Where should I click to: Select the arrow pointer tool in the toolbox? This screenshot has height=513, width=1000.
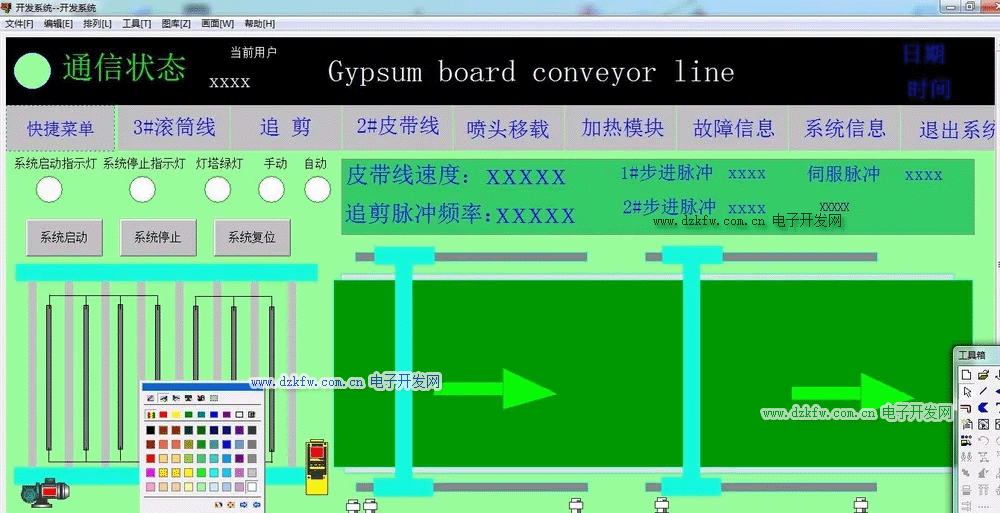coord(966,391)
